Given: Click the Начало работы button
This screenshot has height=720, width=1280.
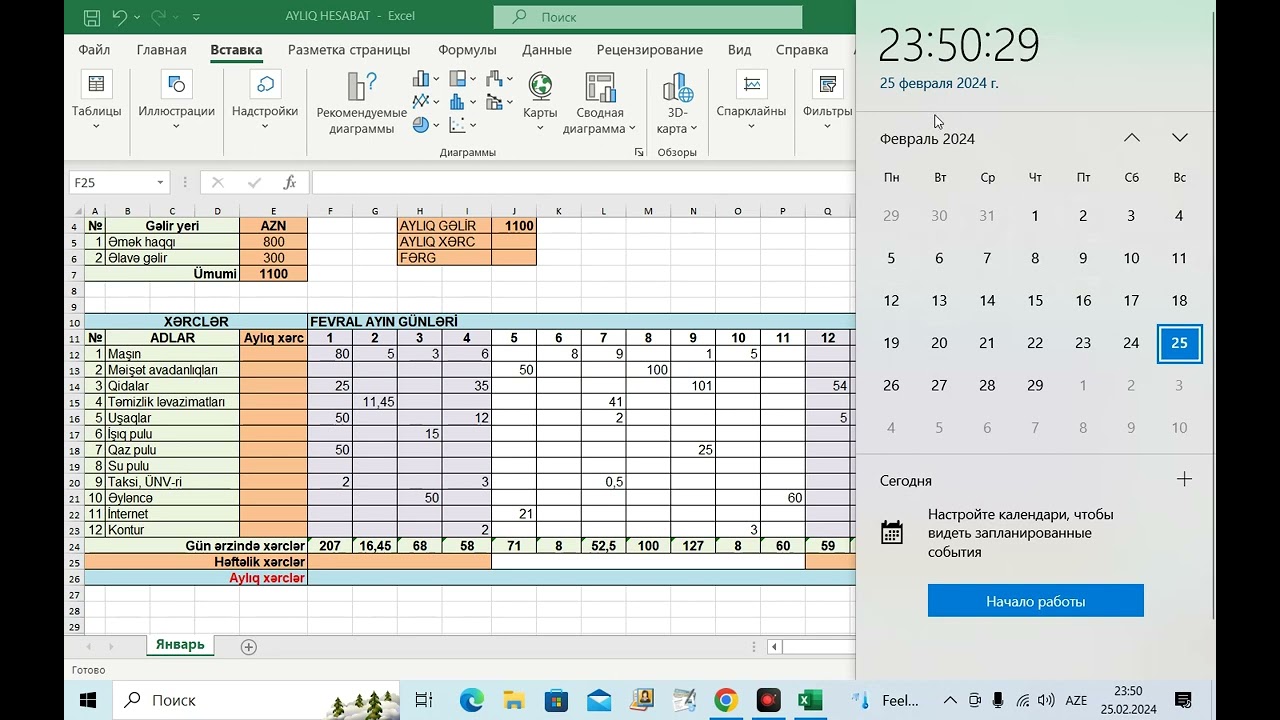Looking at the screenshot, I should click(x=1036, y=601).
